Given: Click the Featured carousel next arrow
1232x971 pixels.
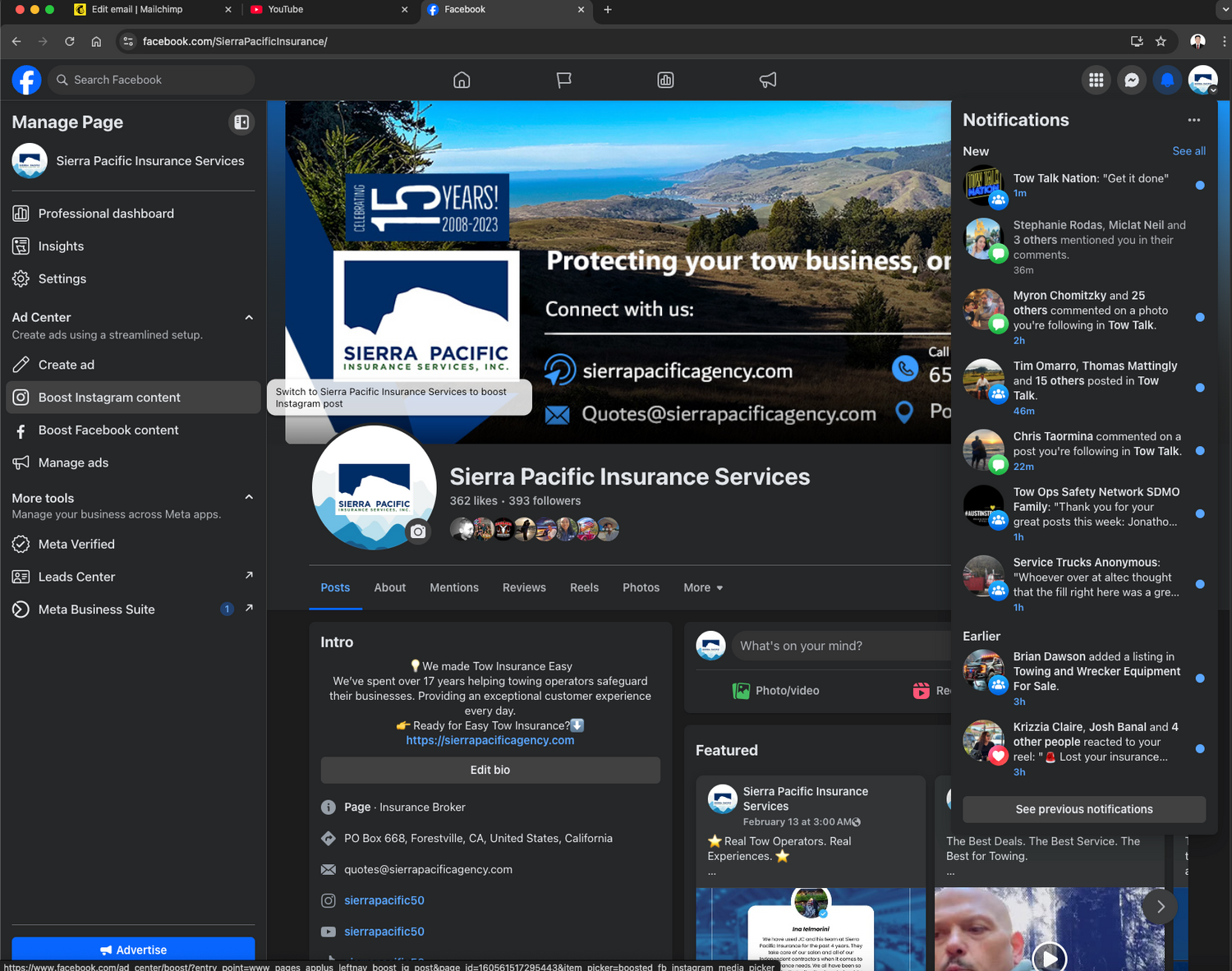Looking at the screenshot, I should pos(1160,907).
